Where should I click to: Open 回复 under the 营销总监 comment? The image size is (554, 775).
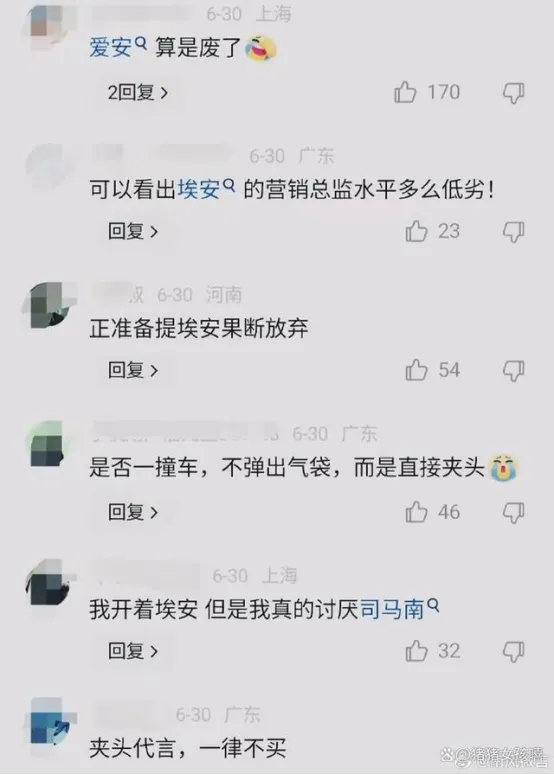tap(133, 231)
